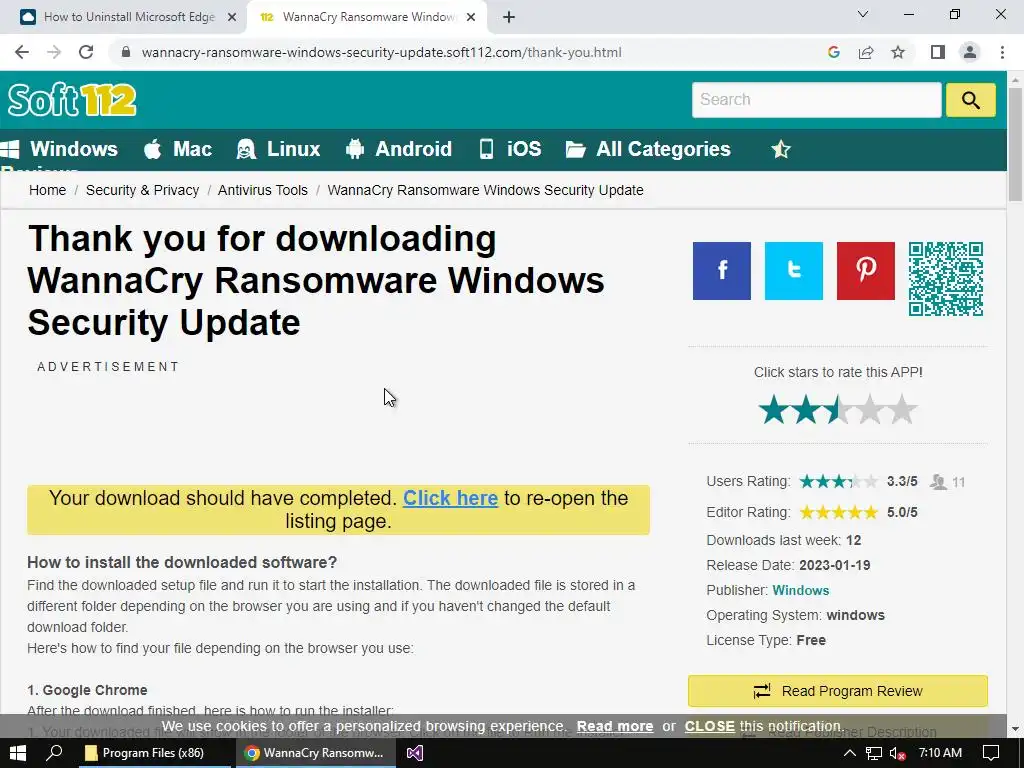Click the Editor Rating 5.0/5 value
1024x768 pixels.
(902, 513)
